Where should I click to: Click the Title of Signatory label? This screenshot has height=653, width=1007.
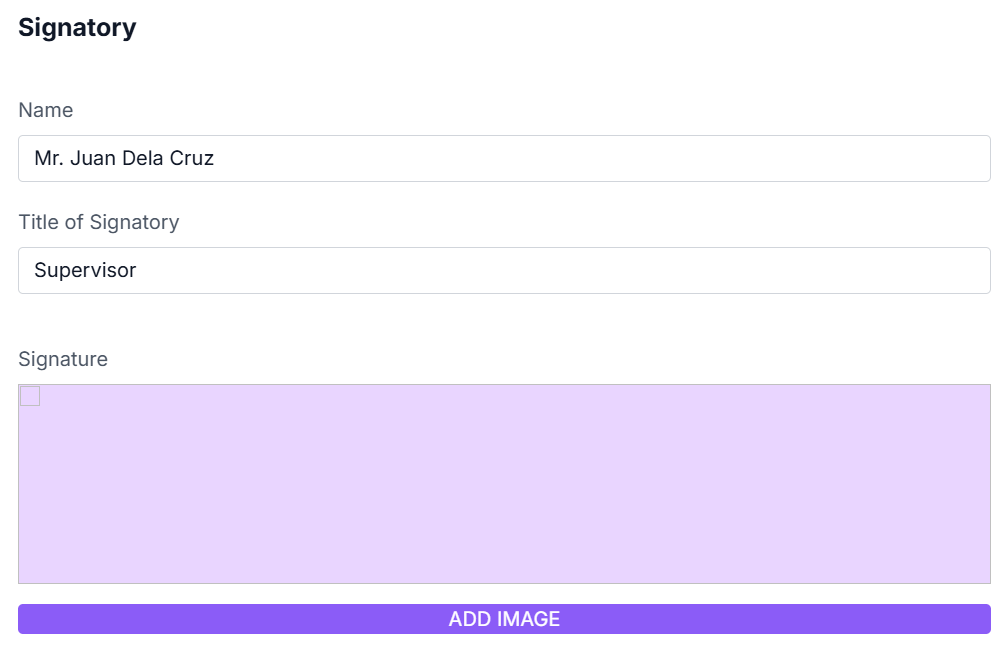pyautogui.click(x=99, y=222)
